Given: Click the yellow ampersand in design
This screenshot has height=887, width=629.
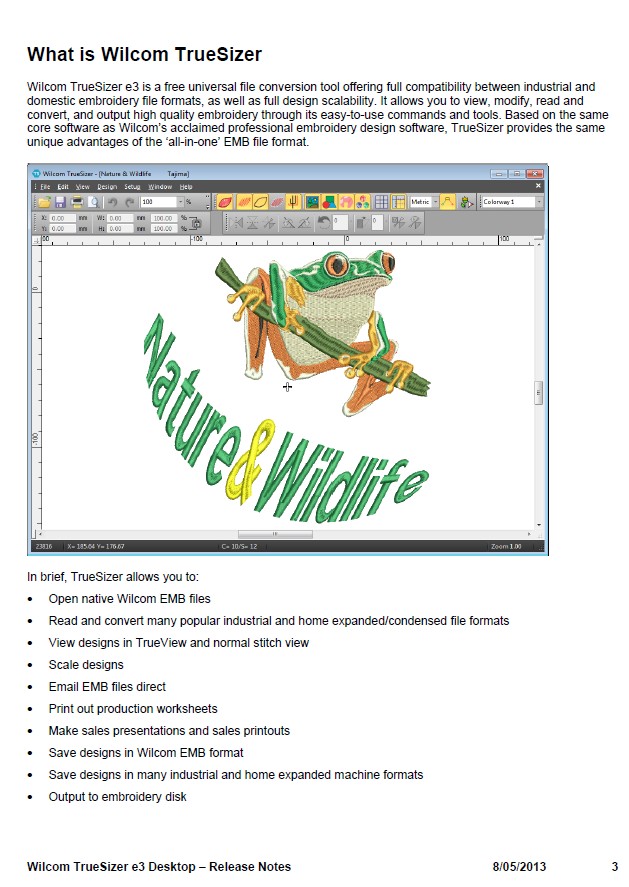Looking at the screenshot, I should [x=251, y=460].
